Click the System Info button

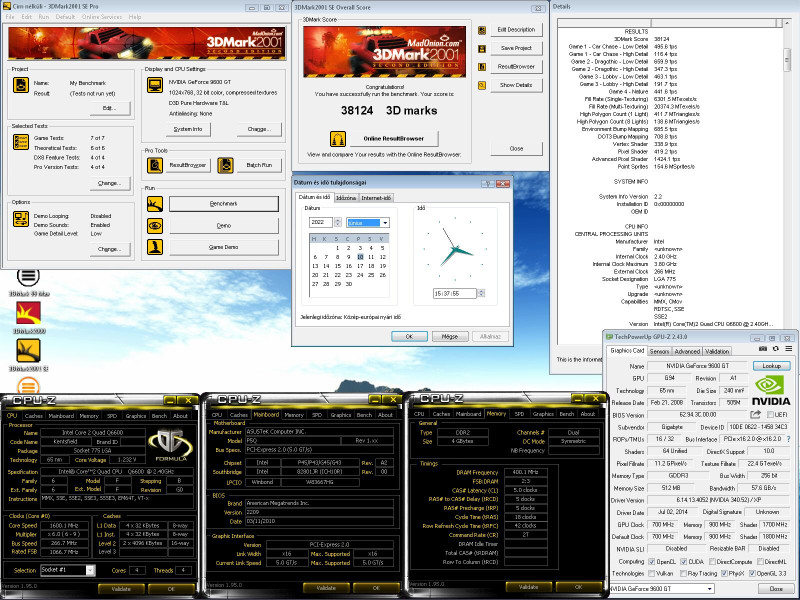(x=188, y=130)
